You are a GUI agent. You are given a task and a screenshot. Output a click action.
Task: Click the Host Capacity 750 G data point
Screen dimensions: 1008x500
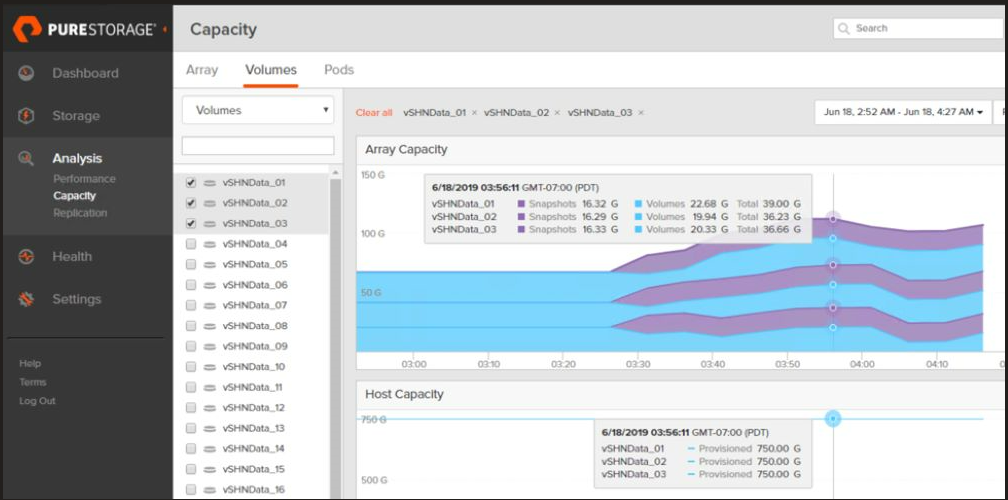[x=833, y=419]
